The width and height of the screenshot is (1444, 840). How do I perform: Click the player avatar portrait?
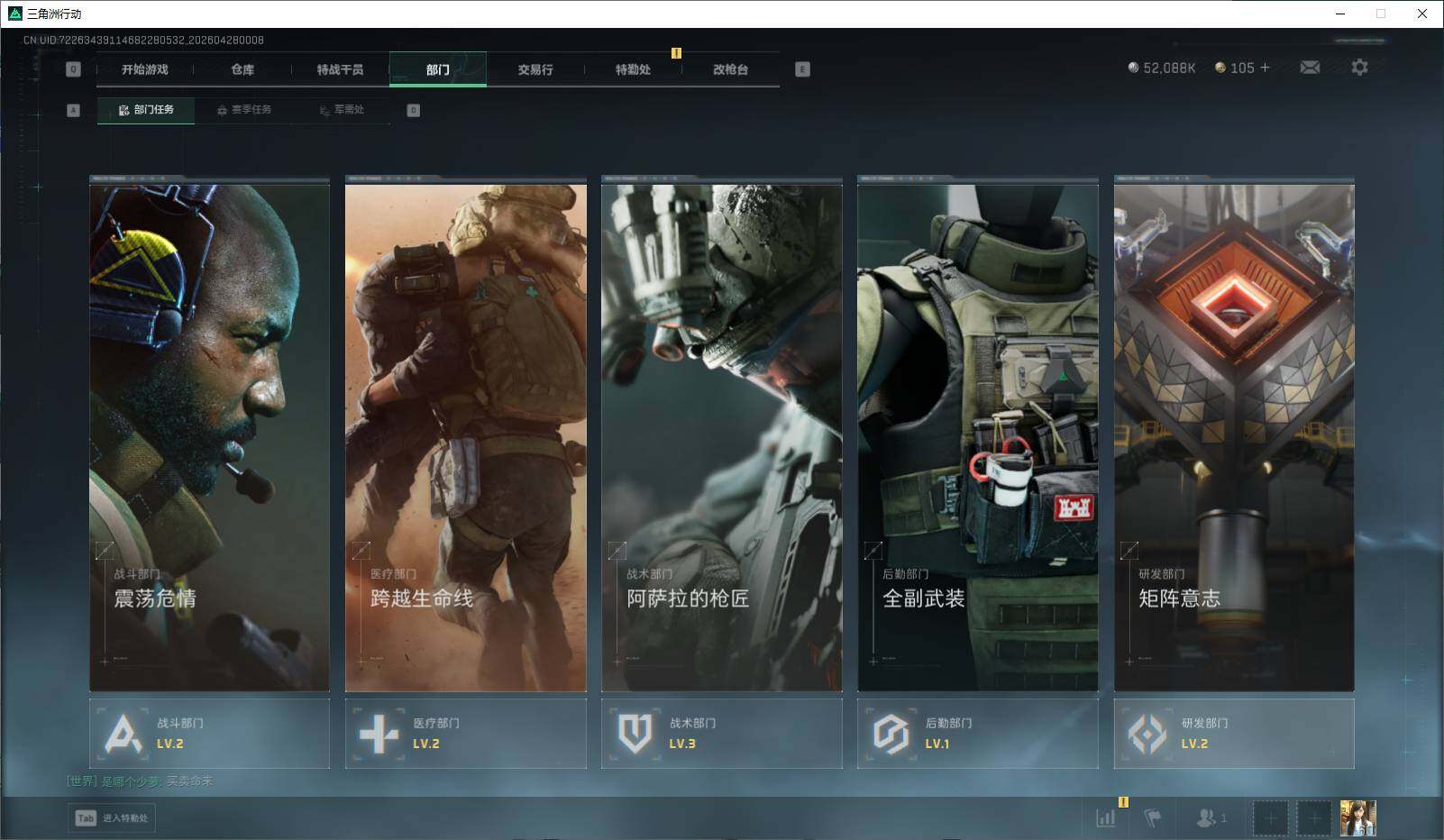click(x=1357, y=818)
